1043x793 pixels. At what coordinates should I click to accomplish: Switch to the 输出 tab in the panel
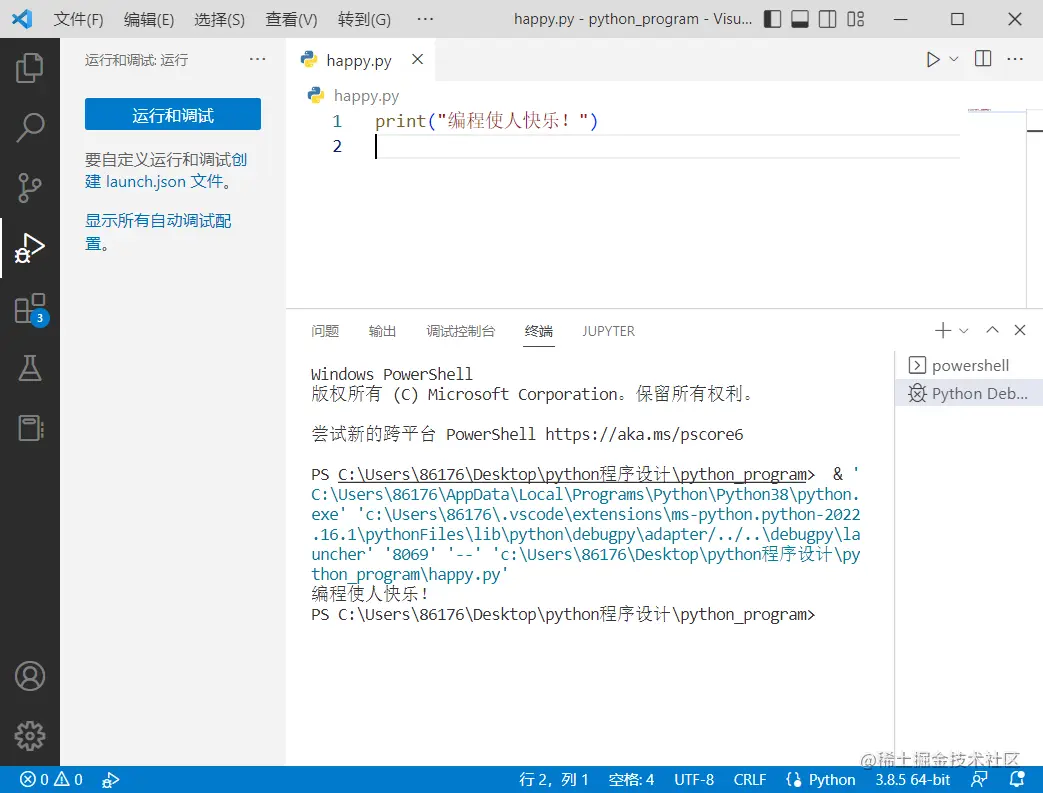[x=381, y=331]
